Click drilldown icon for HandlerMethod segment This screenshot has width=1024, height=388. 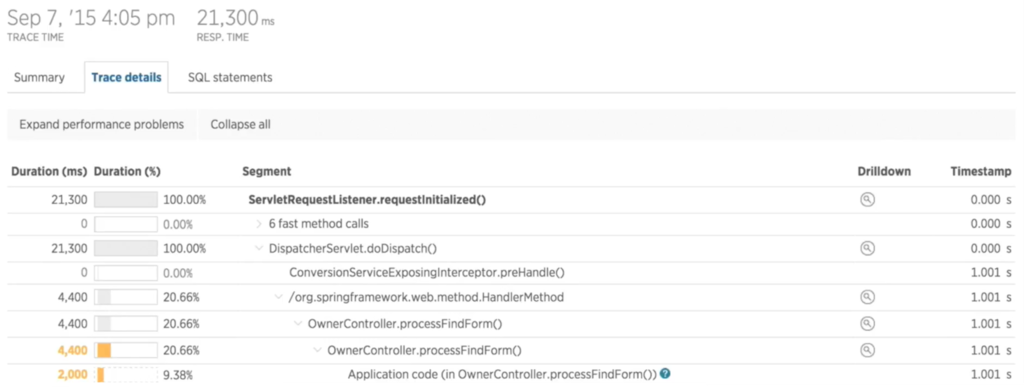click(x=867, y=297)
